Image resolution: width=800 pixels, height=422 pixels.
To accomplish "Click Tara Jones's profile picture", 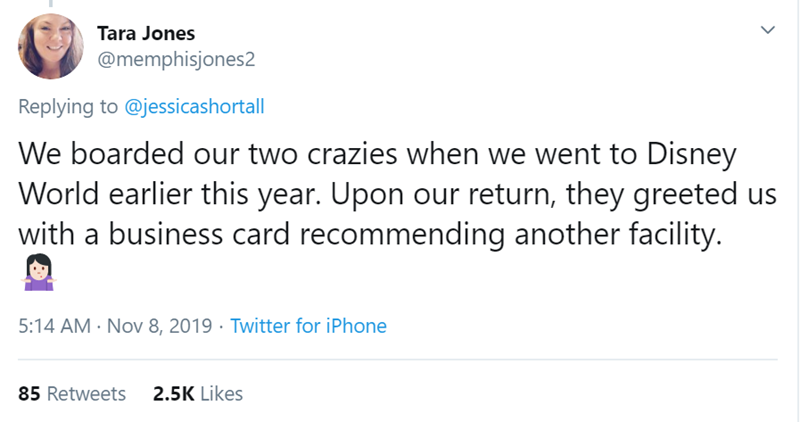I will click(51, 47).
